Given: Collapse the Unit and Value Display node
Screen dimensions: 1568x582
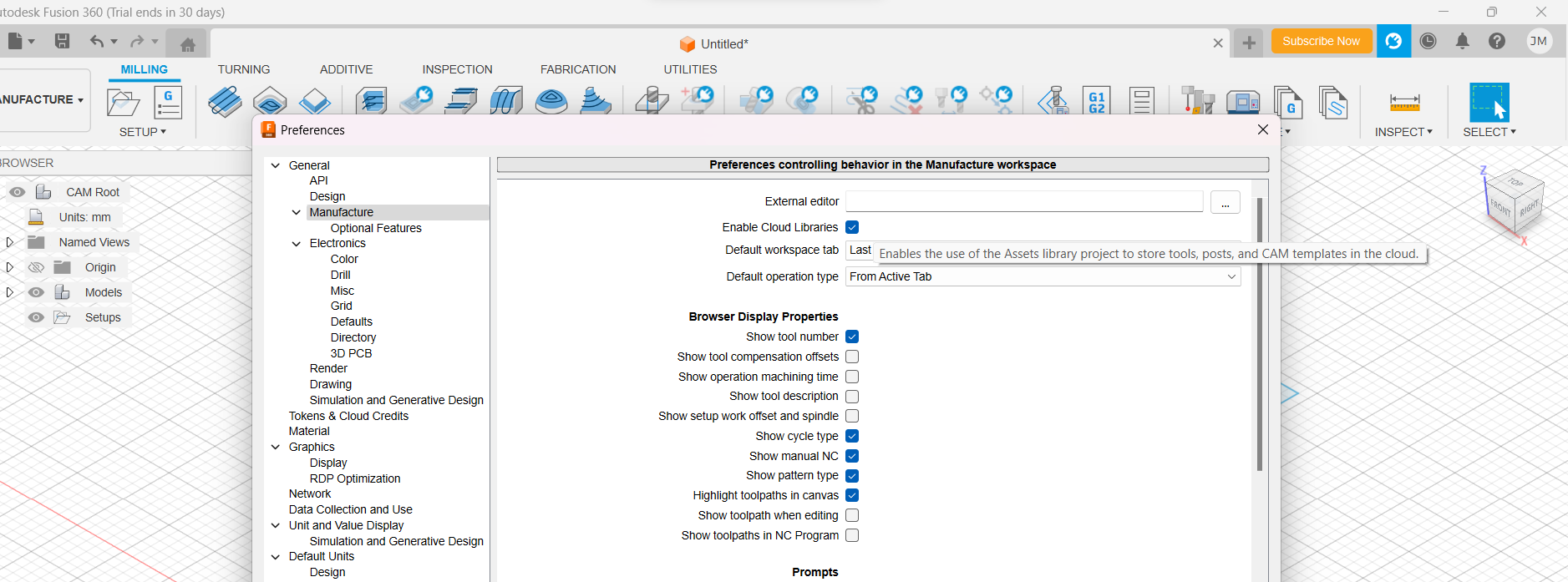Looking at the screenshot, I should click(276, 525).
